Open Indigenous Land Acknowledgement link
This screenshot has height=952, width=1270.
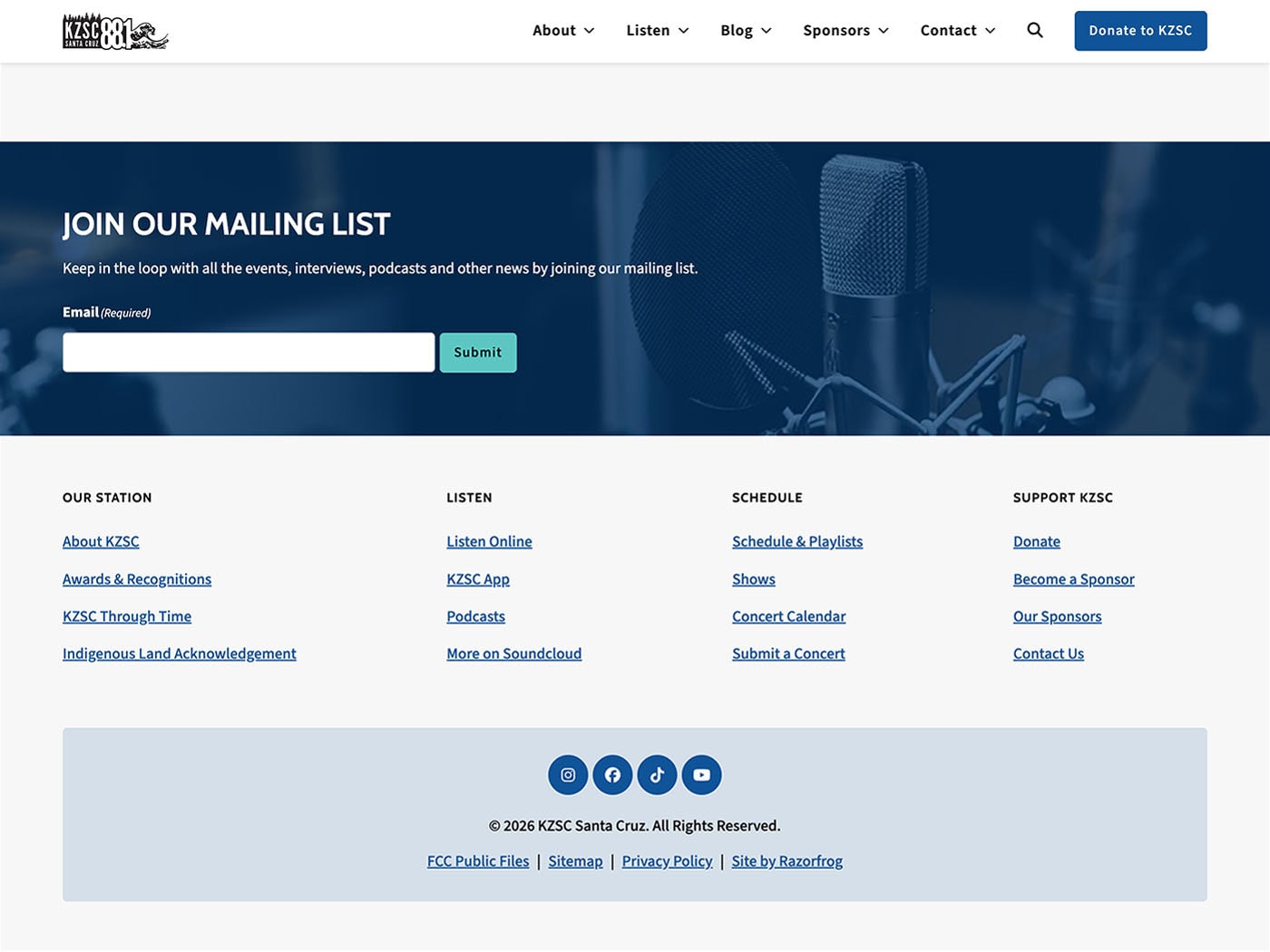coord(180,654)
